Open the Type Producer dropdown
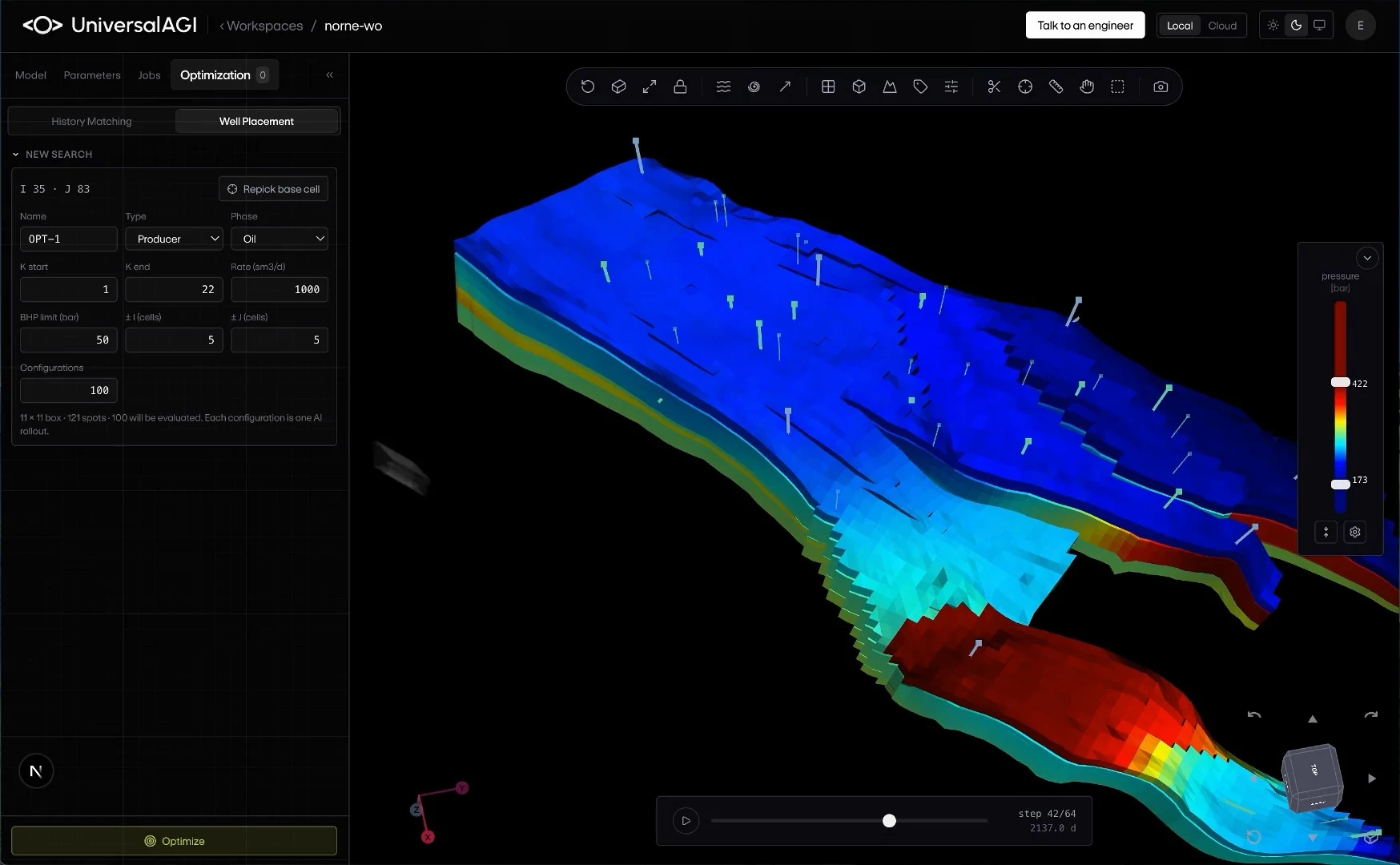This screenshot has height=865, width=1400. point(174,239)
